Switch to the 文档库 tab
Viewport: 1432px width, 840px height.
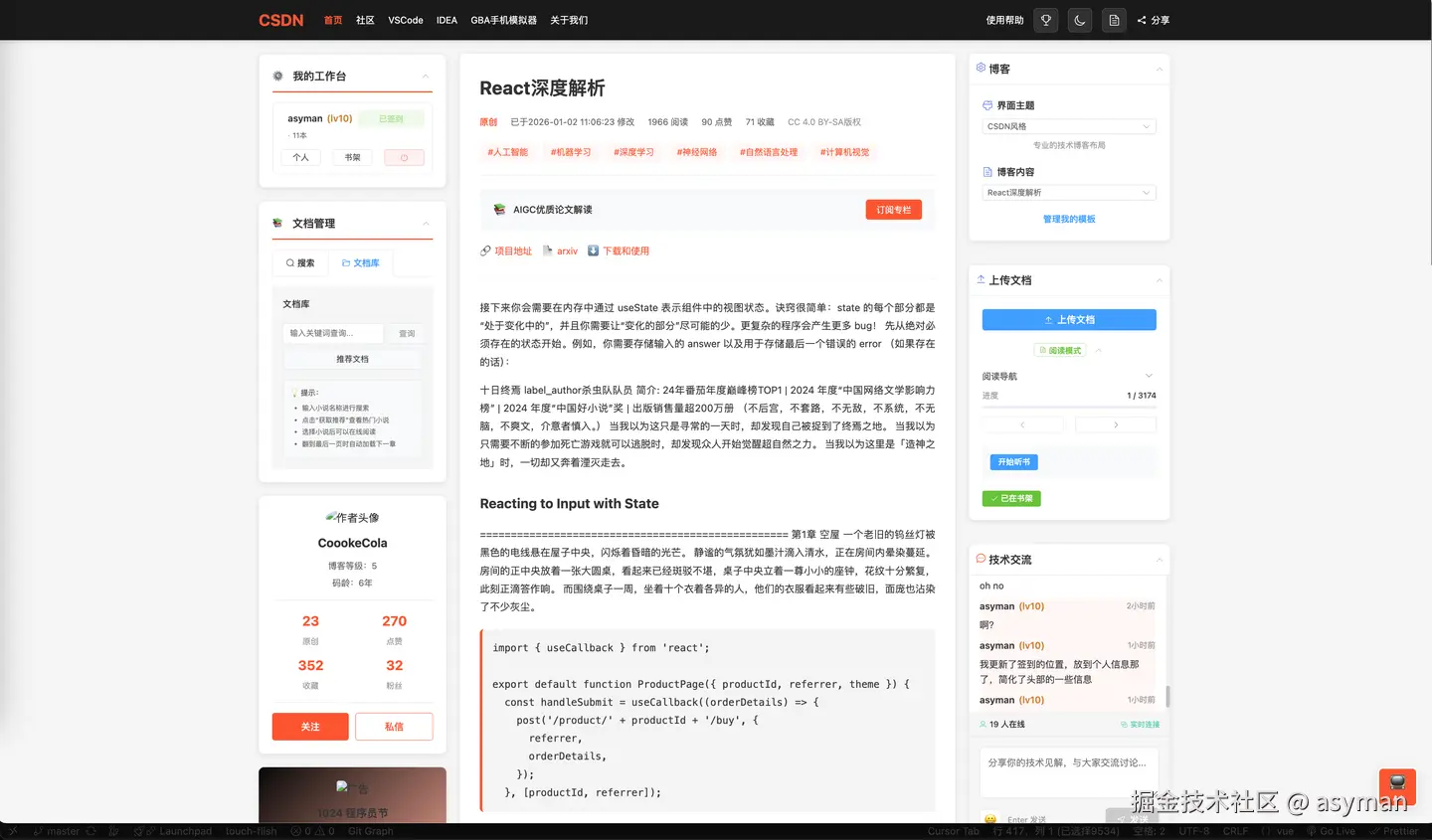click(361, 263)
